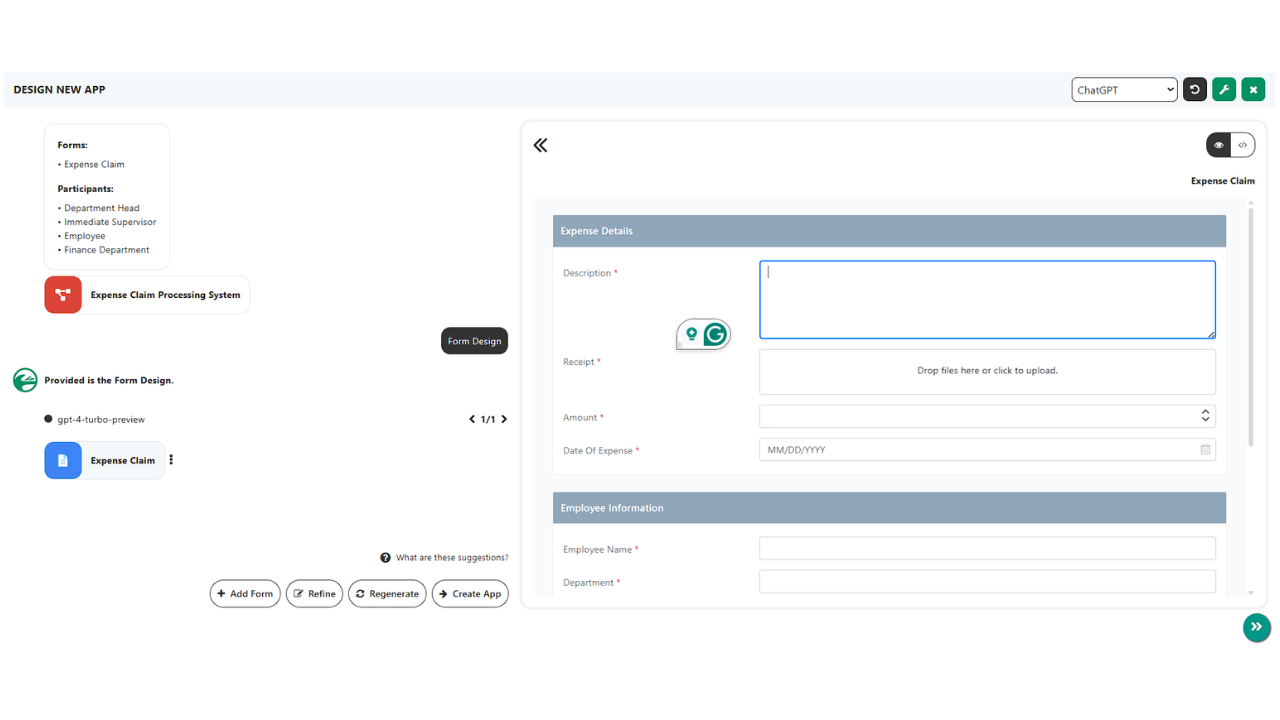Click the green X close designer button
This screenshot has height=720, width=1280.
tap(1253, 90)
